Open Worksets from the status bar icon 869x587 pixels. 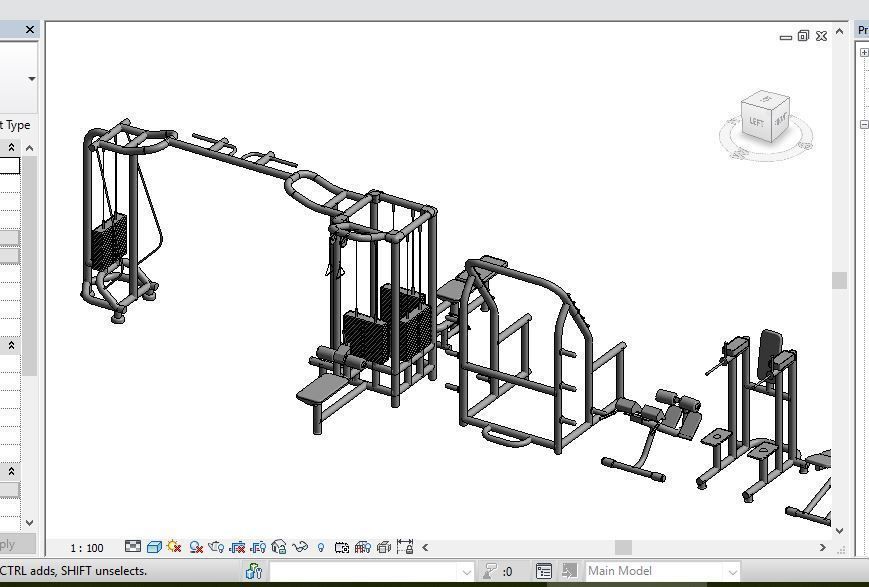pyautogui.click(x=255, y=571)
